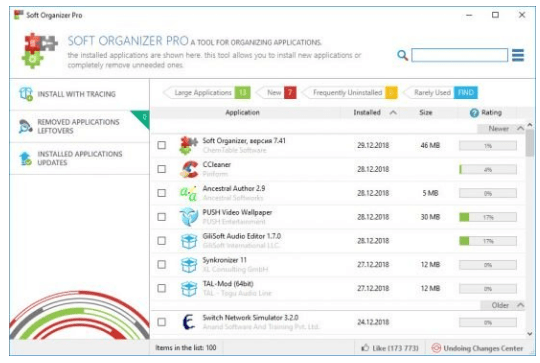Check the Ancestral Author 2.9 checkbox

point(162,193)
